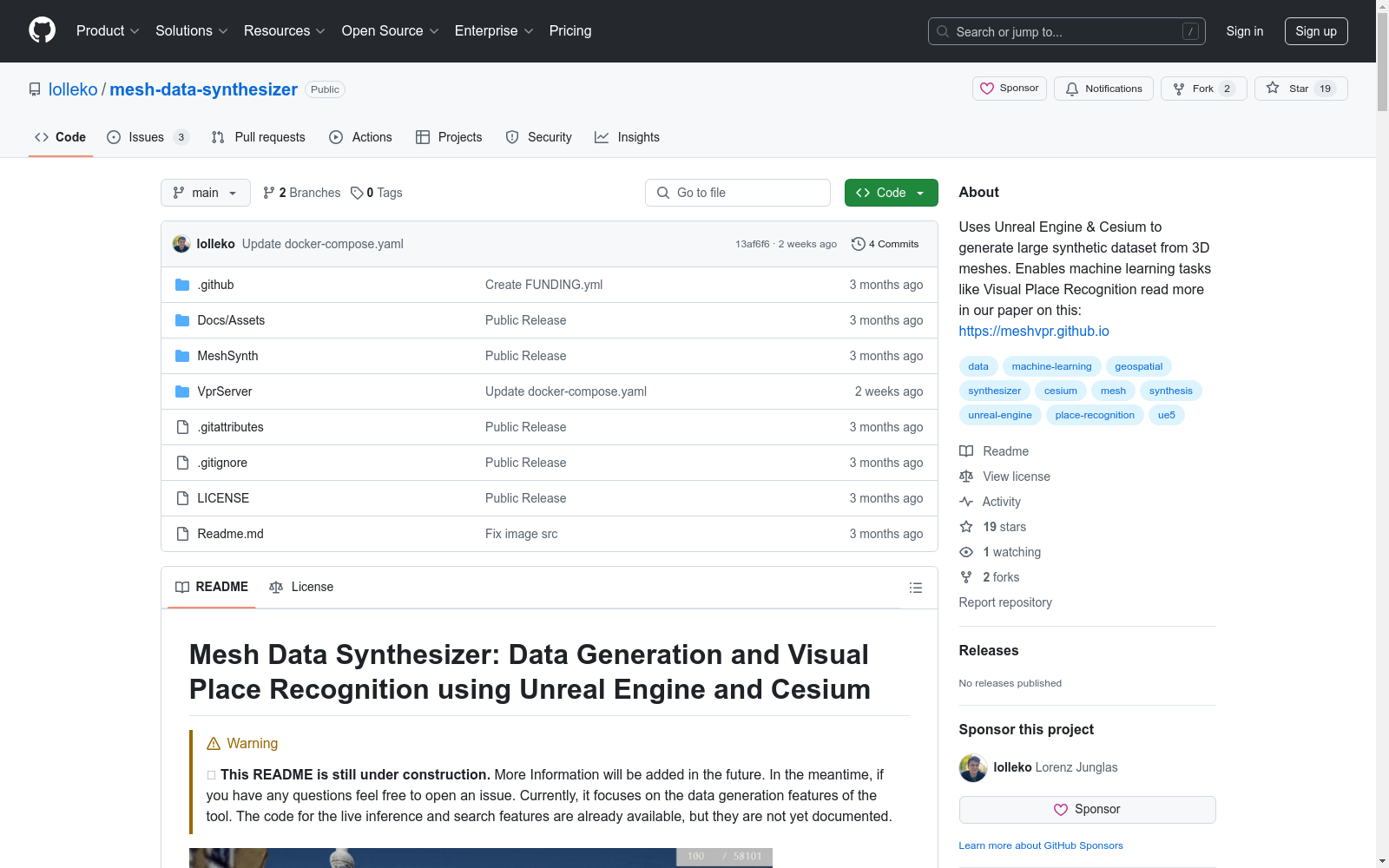Click the book icon next to Readme
Image resolution: width=1389 pixels, height=868 pixels.
pyautogui.click(x=966, y=451)
